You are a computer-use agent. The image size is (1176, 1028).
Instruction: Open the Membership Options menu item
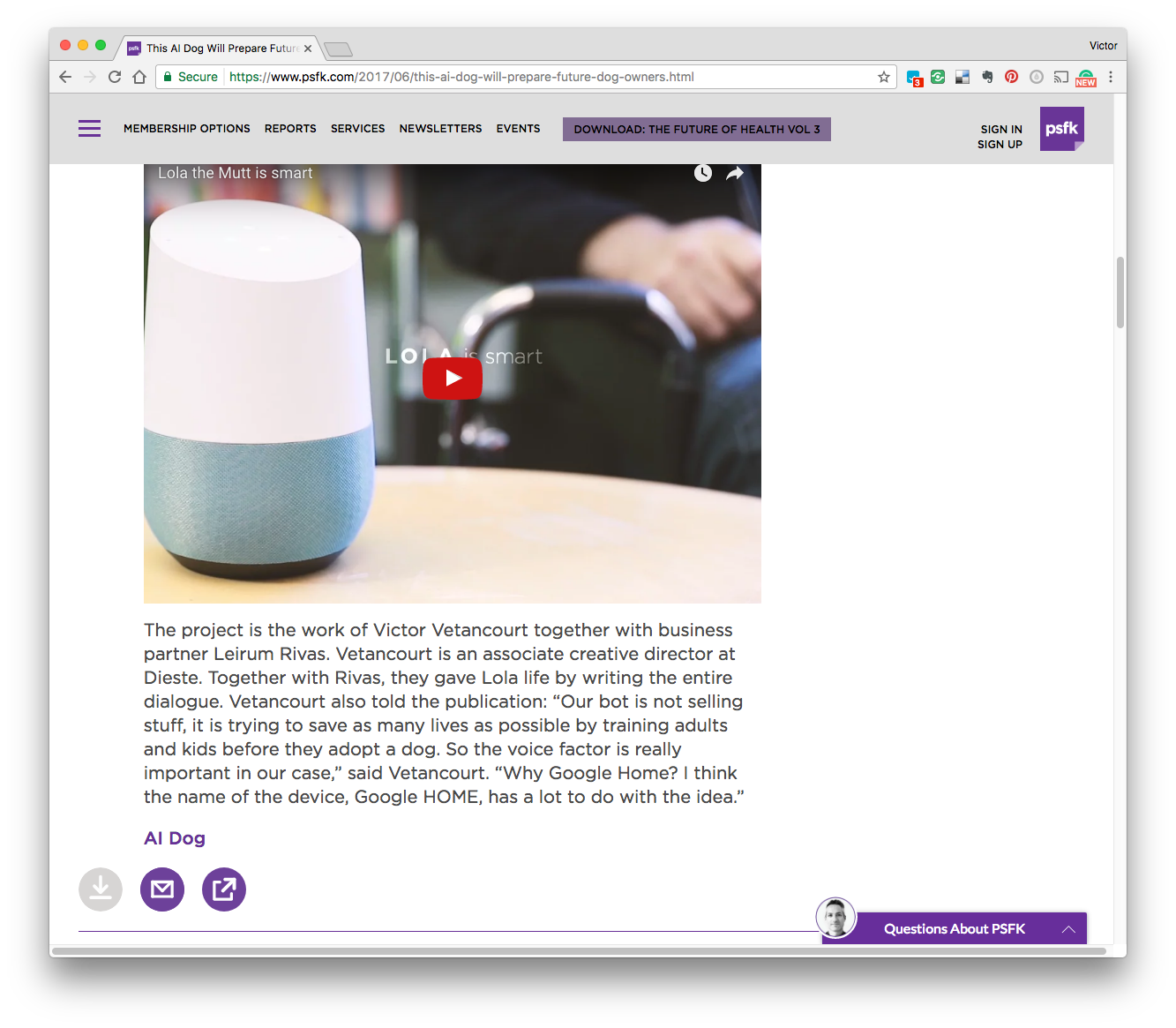[x=187, y=129]
